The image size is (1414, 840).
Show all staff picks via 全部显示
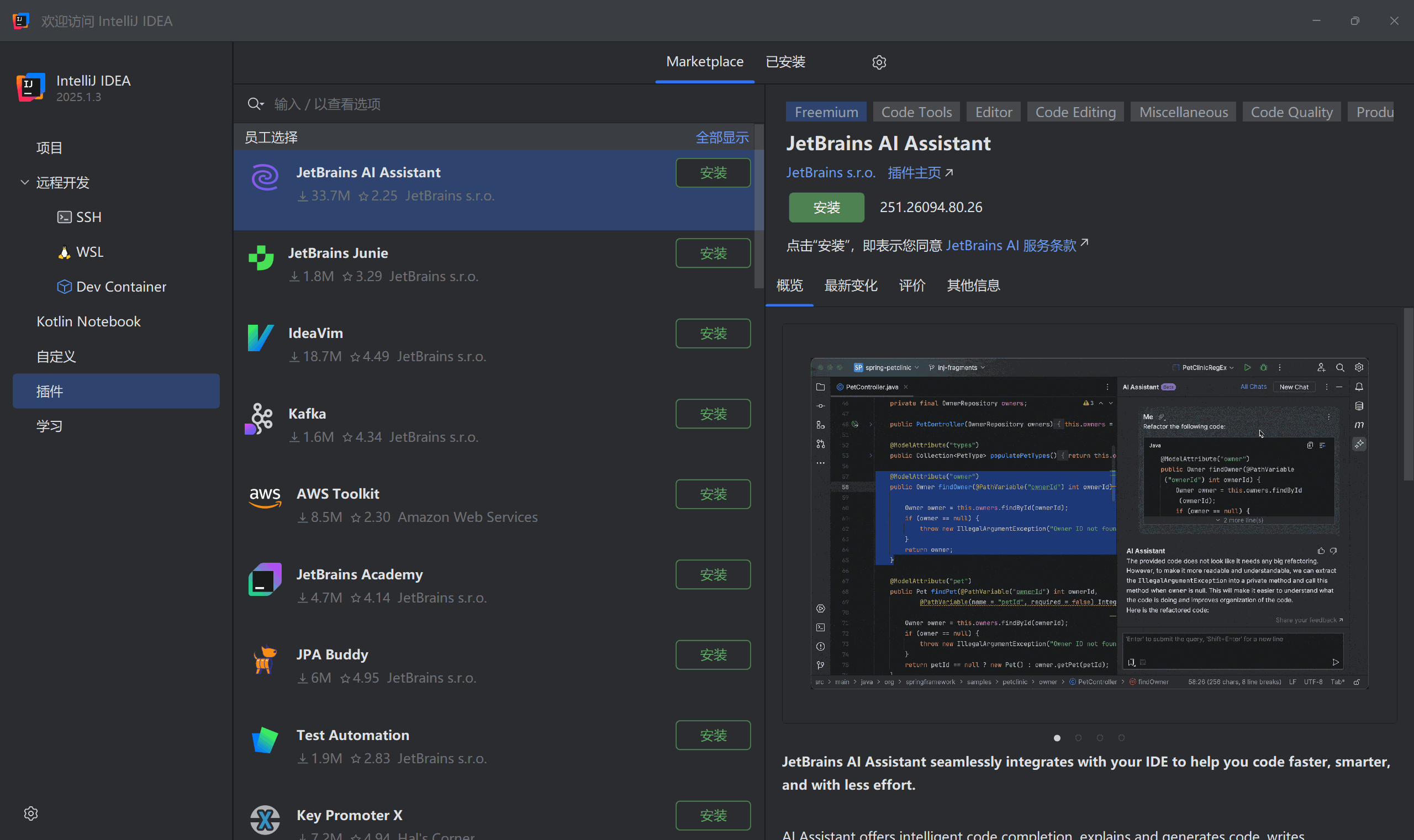pos(721,137)
